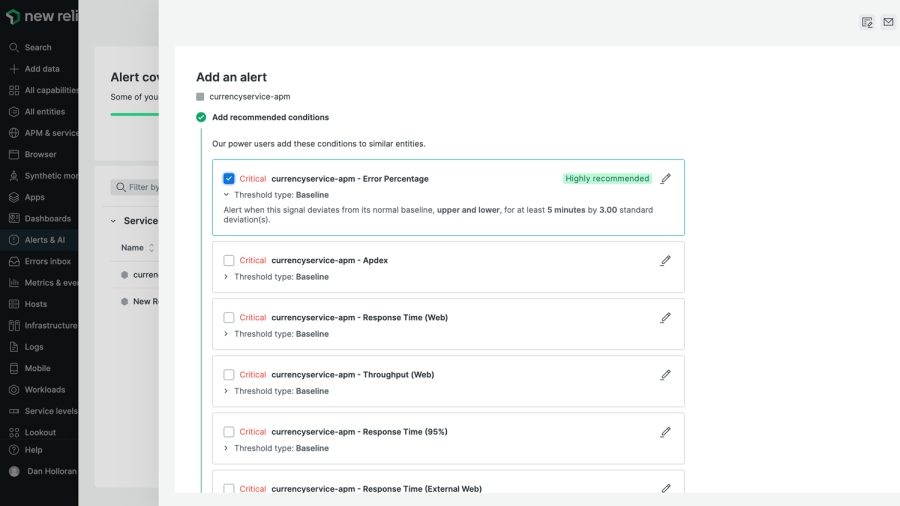900x506 pixels.
Task: Open the Dan Holloran user menu
Action: click(x=50, y=471)
